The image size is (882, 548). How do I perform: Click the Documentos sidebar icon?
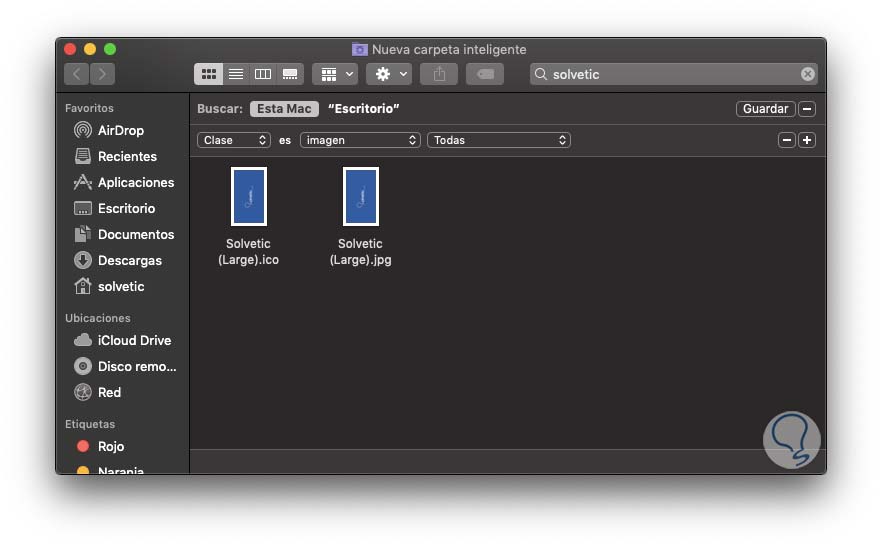[83, 234]
